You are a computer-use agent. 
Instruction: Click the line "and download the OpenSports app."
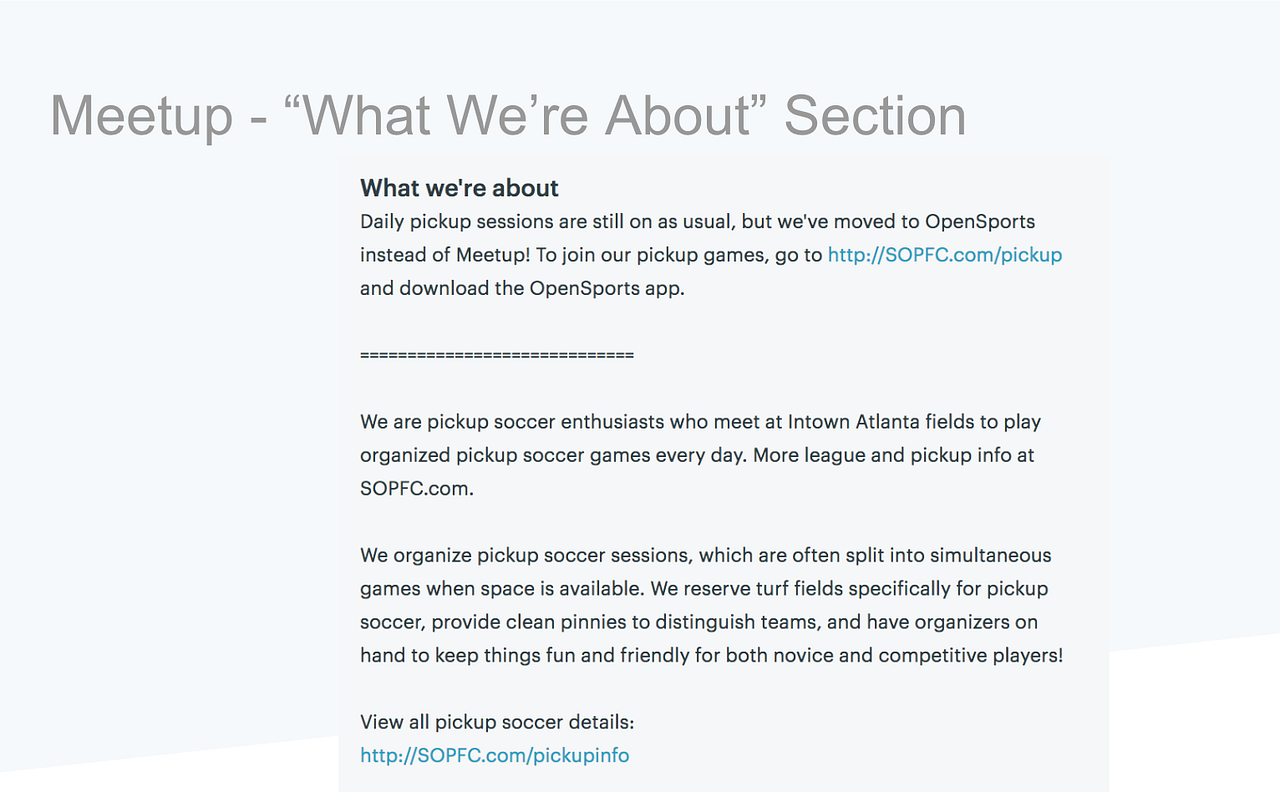[x=522, y=288]
